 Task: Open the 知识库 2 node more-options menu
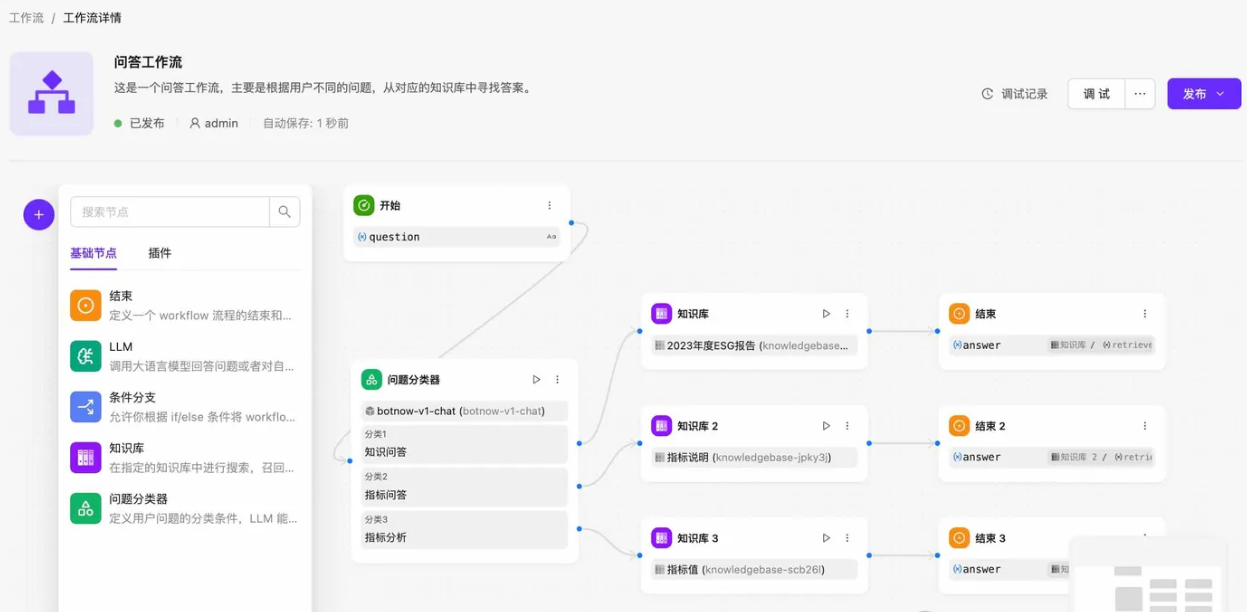(x=847, y=425)
